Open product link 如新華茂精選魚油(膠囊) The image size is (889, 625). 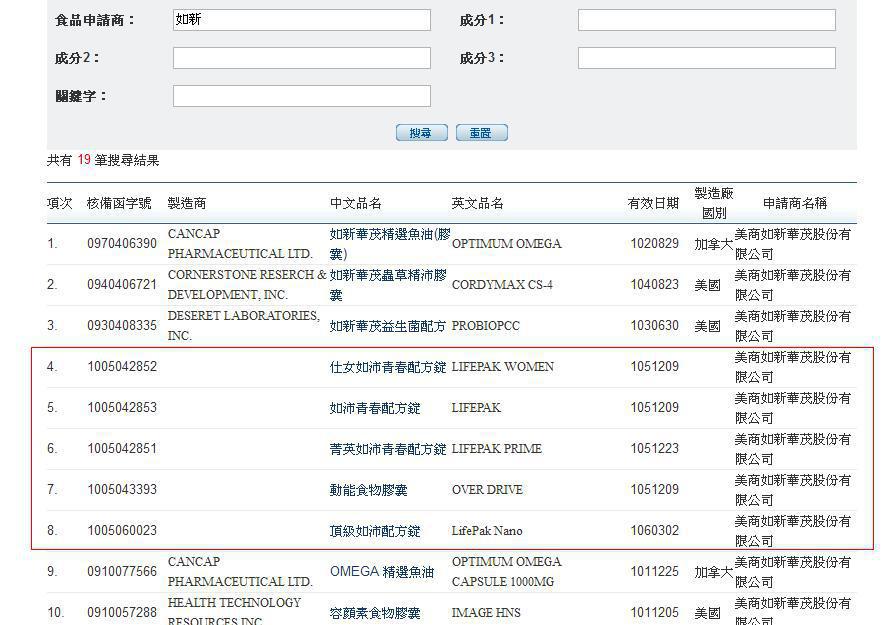click(x=390, y=244)
